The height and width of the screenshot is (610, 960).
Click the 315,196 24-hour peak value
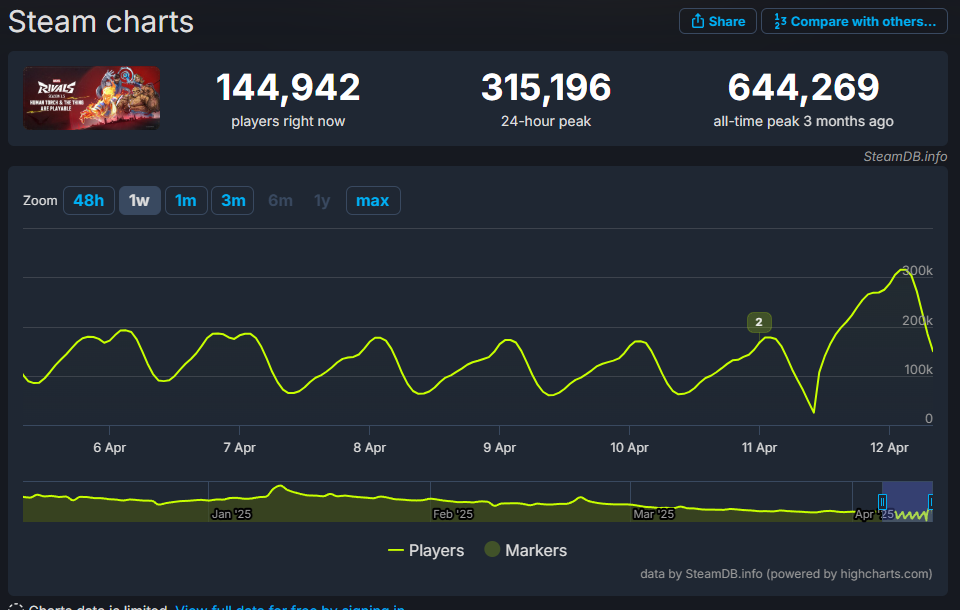pyautogui.click(x=546, y=87)
